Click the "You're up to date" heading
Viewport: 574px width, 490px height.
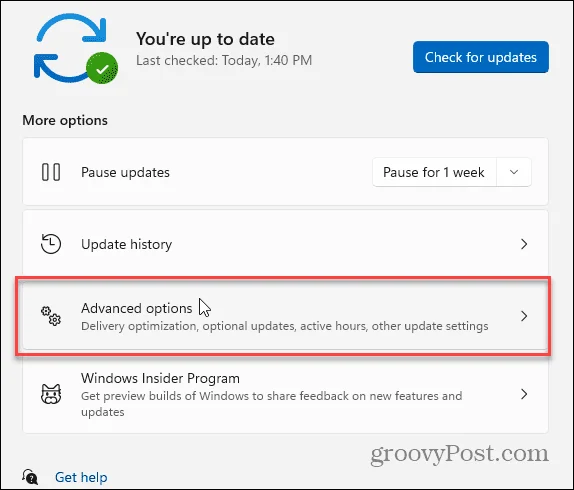coord(205,39)
